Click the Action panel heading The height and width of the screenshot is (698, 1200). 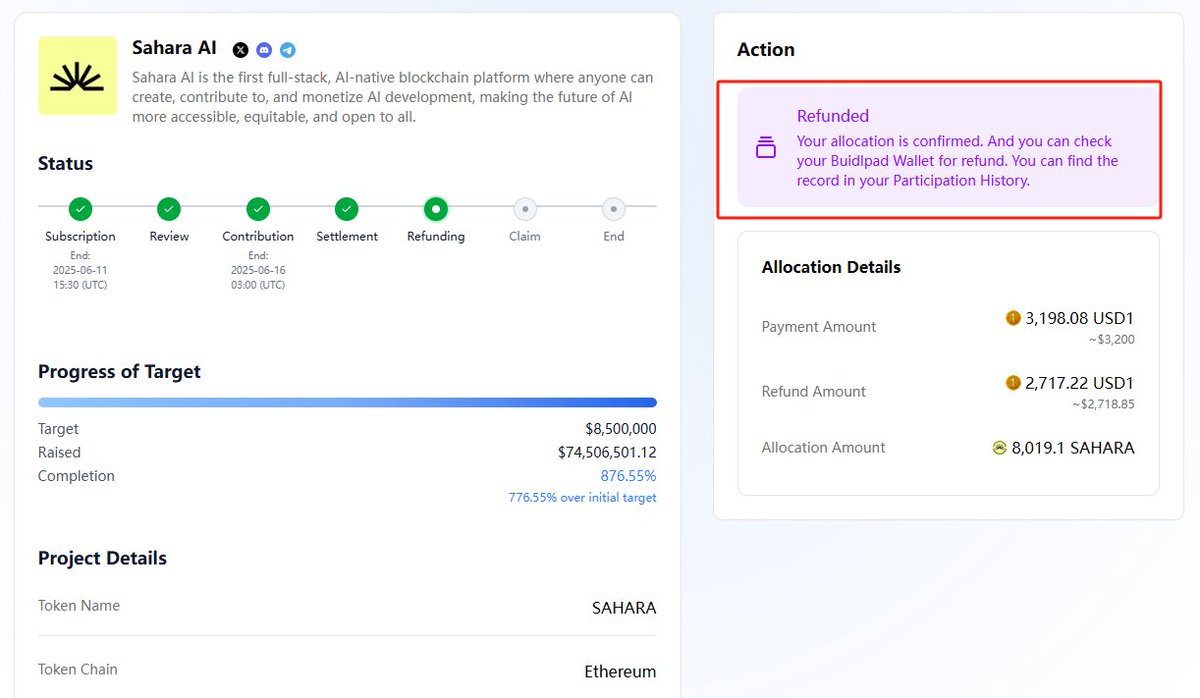(766, 49)
